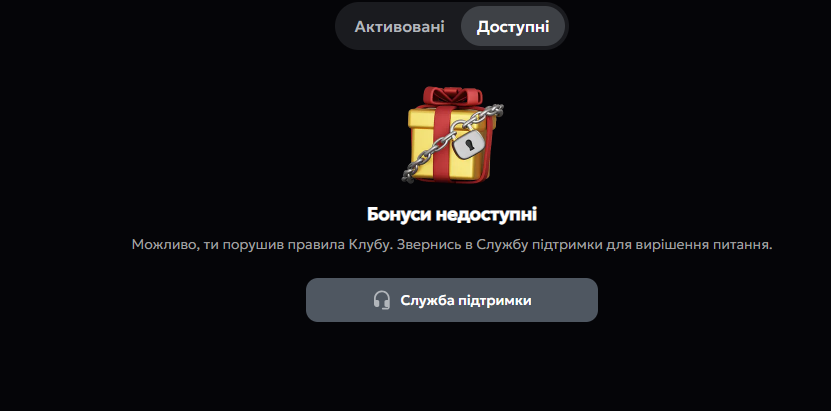Switch to the Активовані tab
This screenshot has width=831, height=411.
(x=399, y=26)
